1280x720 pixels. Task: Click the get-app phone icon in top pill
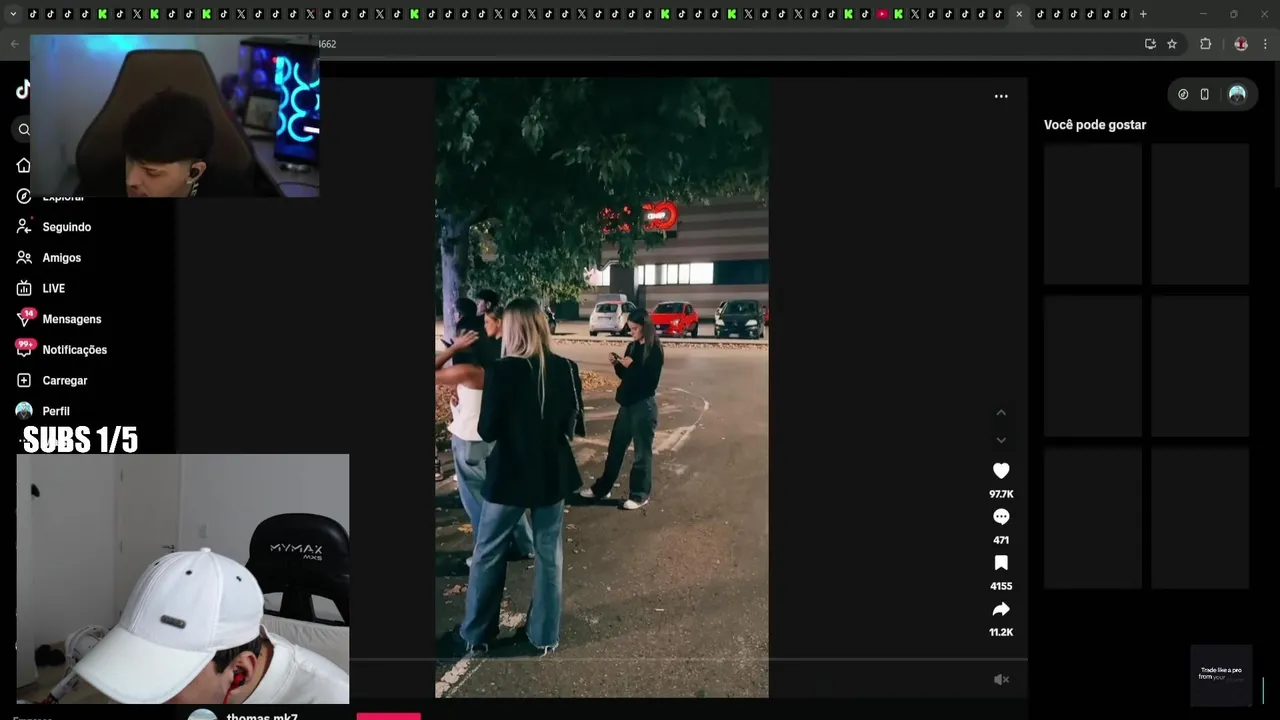click(x=1205, y=94)
